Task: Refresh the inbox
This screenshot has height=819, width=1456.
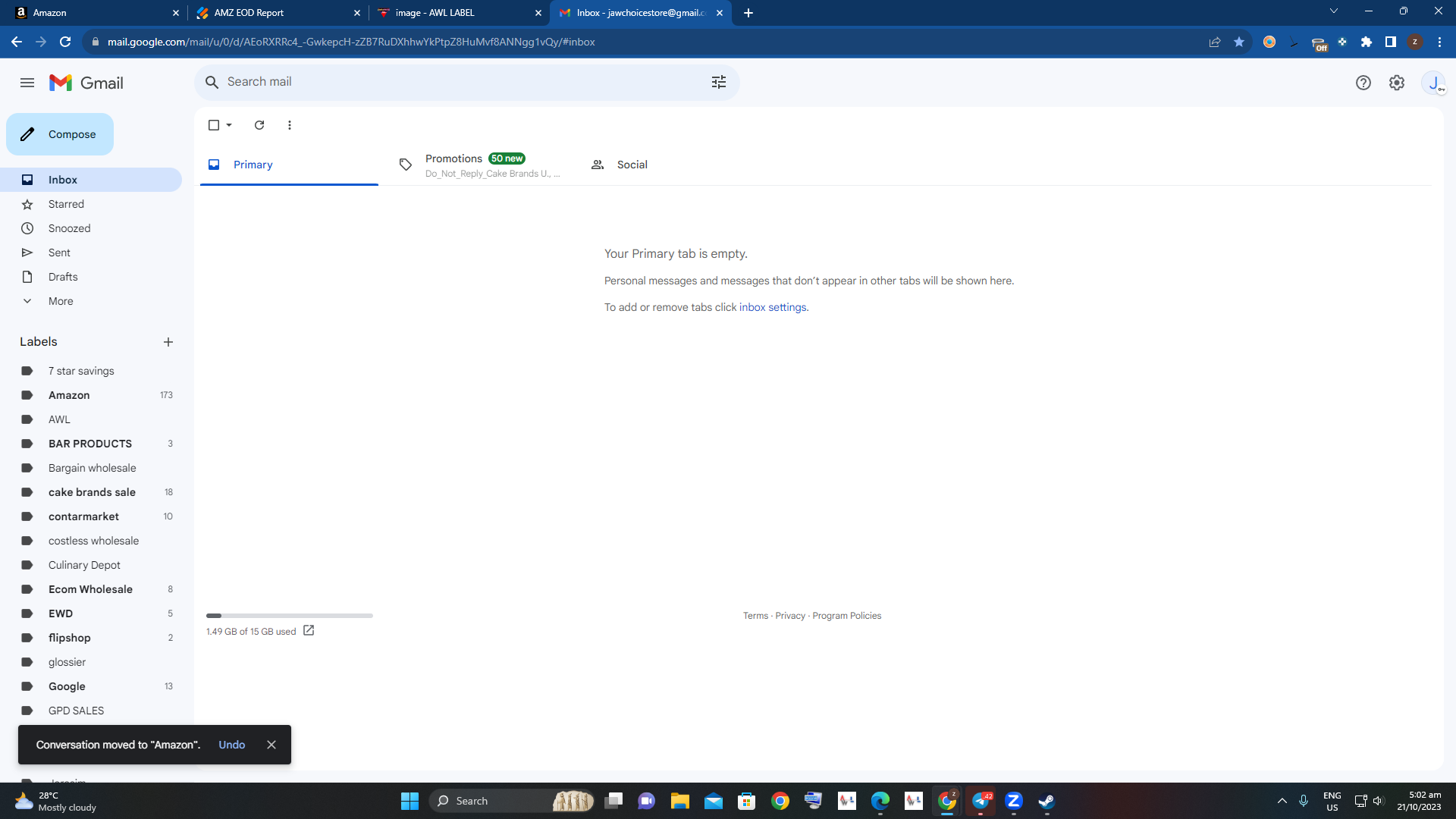Action: [259, 125]
